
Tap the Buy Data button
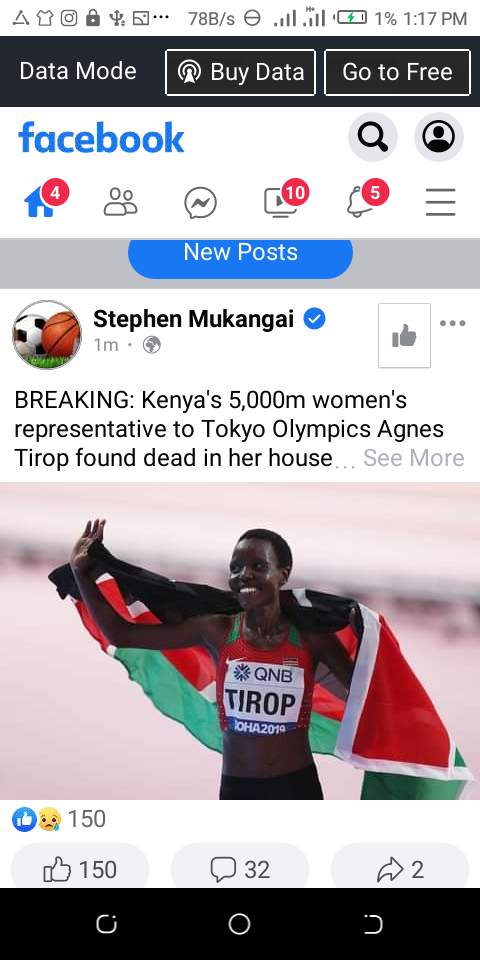240,72
